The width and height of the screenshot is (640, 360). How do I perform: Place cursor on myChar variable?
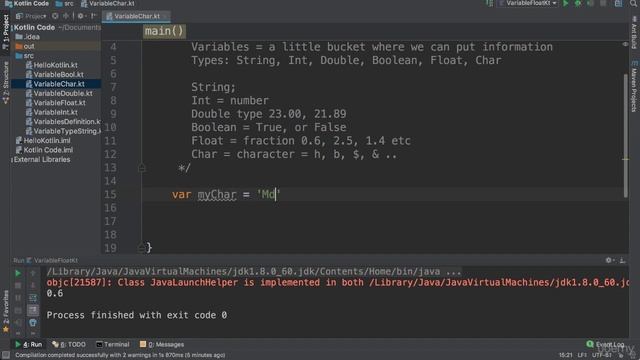click(217, 195)
